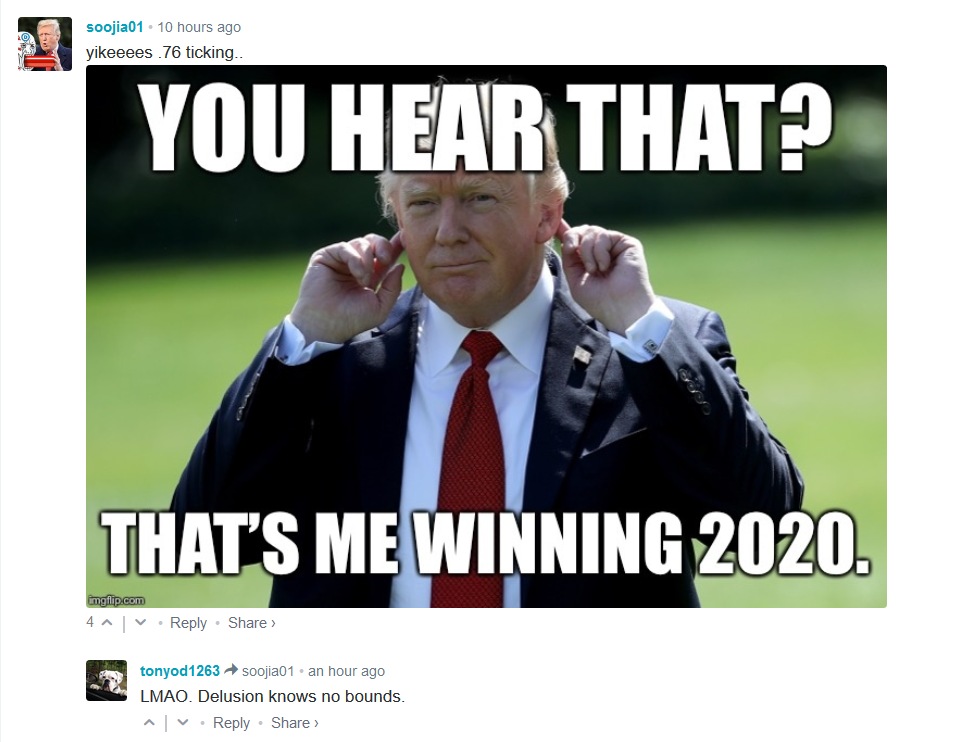The width and height of the screenshot is (970, 742).
Task: Reply to tonyod1263's comment
Action: 231,722
